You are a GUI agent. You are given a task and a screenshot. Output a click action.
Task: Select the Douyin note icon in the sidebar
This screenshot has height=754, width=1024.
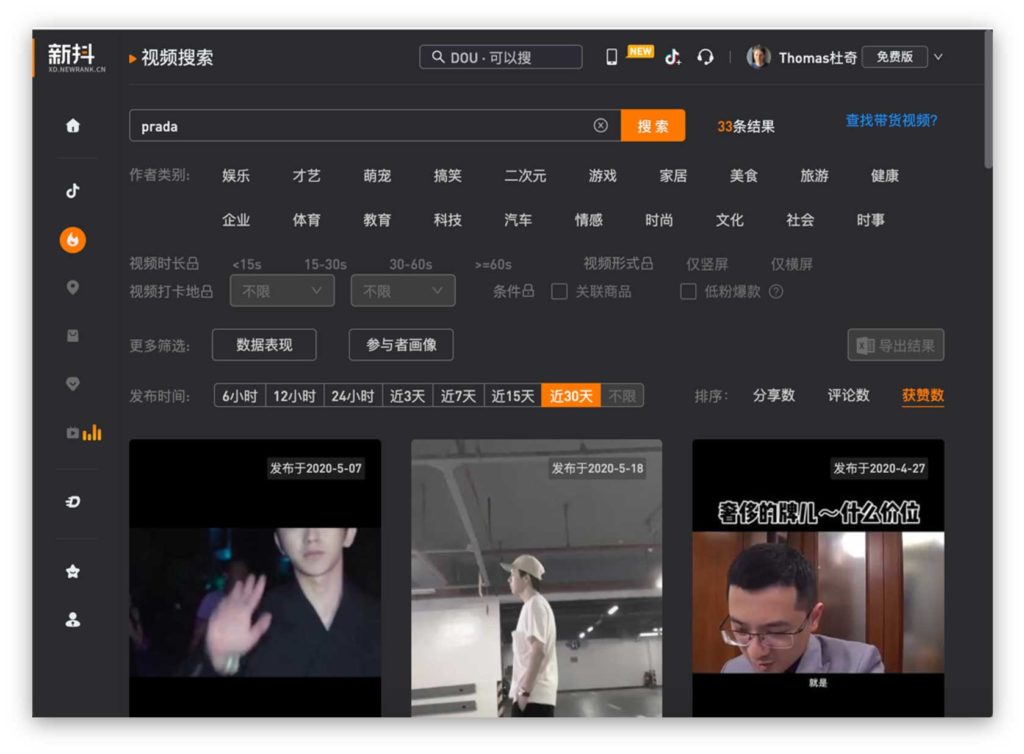click(72, 191)
